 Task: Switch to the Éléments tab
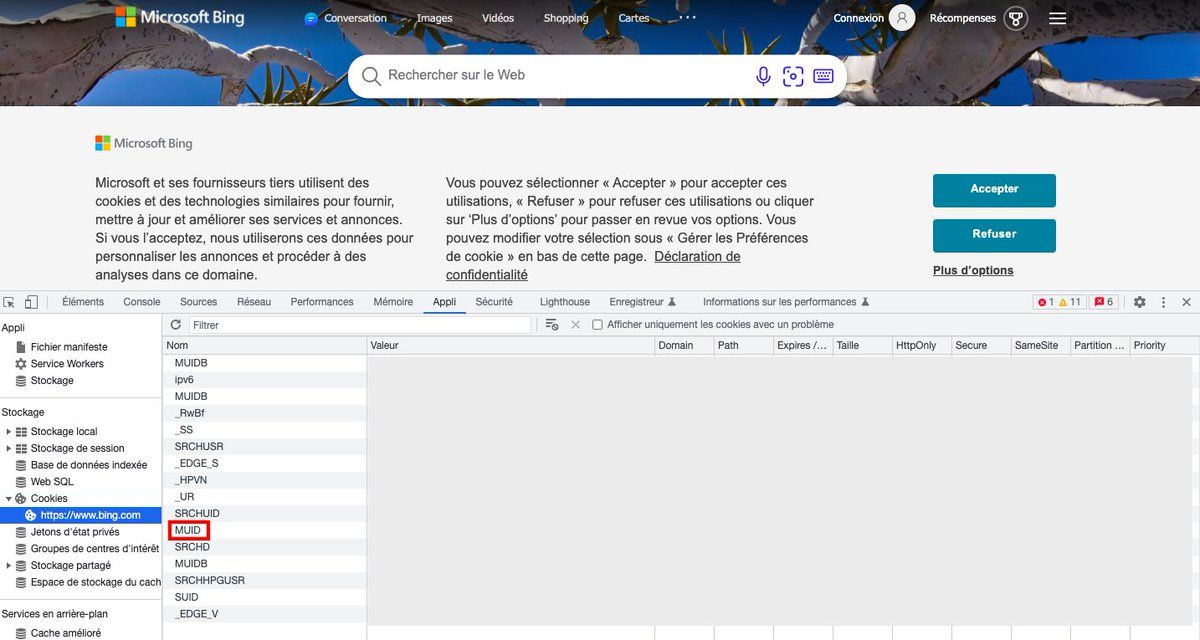point(83,302)
